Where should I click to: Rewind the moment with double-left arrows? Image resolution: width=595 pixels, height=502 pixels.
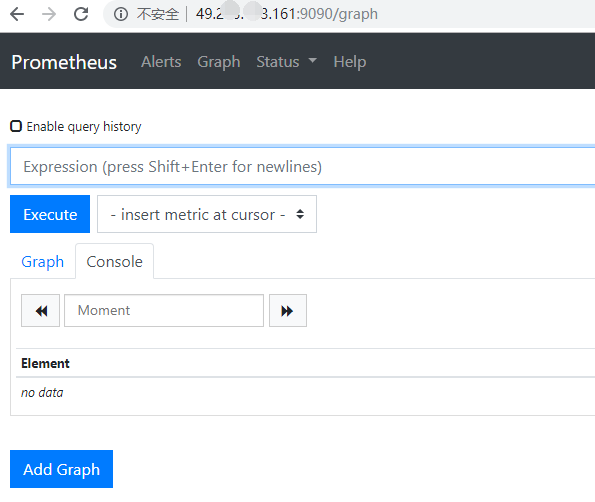[x=41, y=310]
